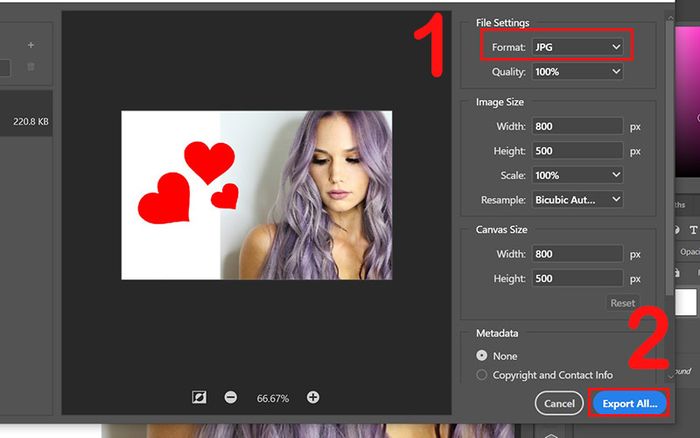Open the Scale 100% dropdown
The width and height of the screenshot is (700, 438).
[578, 175]
